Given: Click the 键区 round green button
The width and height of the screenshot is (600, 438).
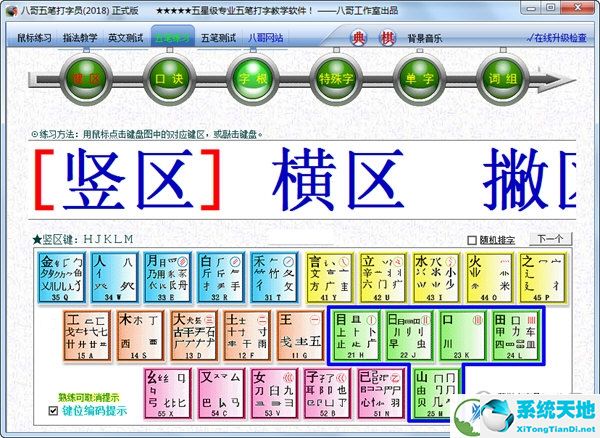Looking at the screenshot, I should 87,79.
